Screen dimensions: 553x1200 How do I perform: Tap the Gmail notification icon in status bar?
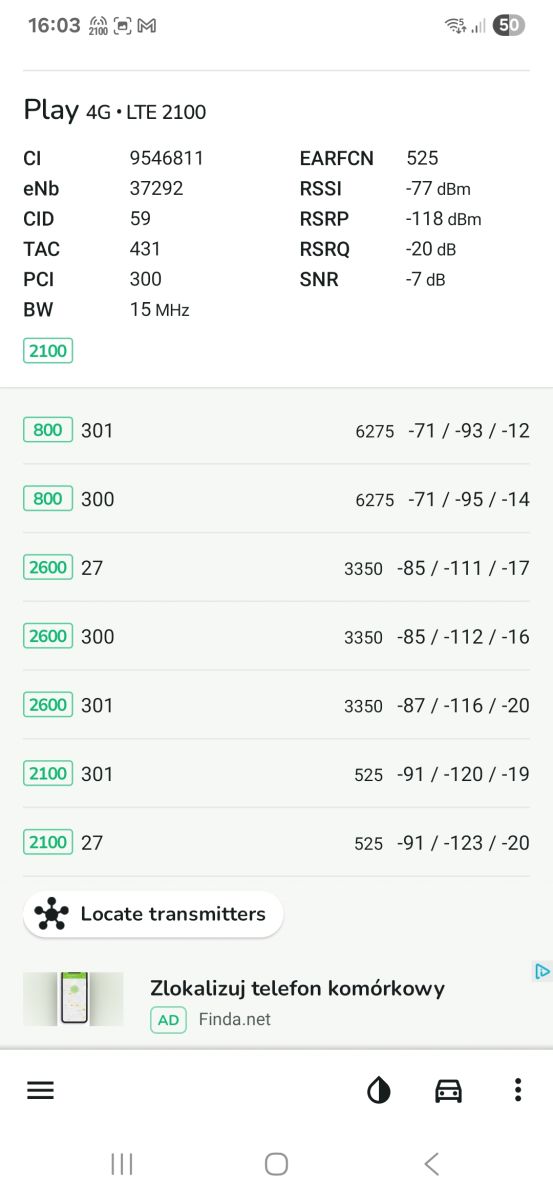(147, 26)
